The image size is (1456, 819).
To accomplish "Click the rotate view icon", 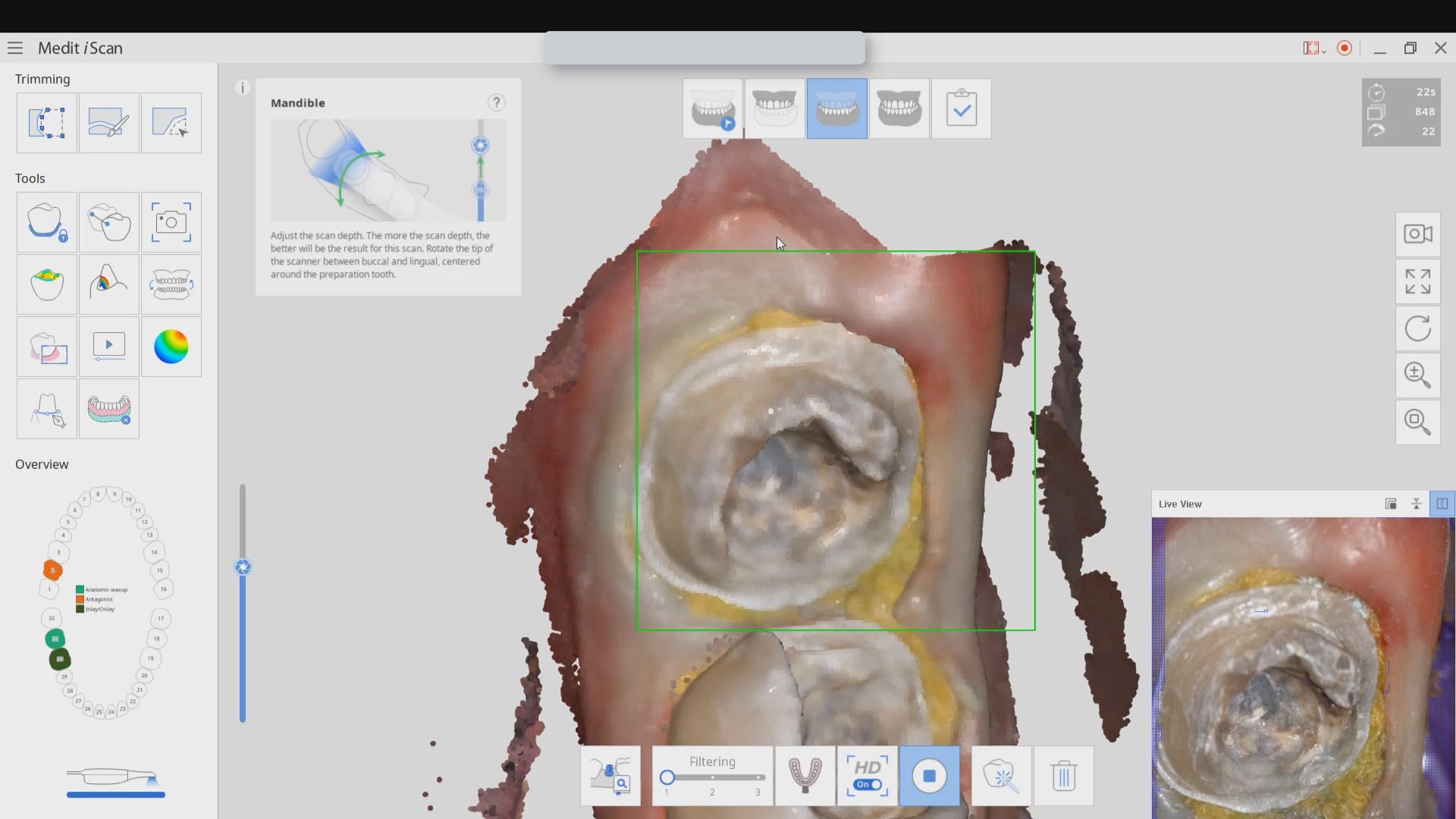I will 1417,328.
